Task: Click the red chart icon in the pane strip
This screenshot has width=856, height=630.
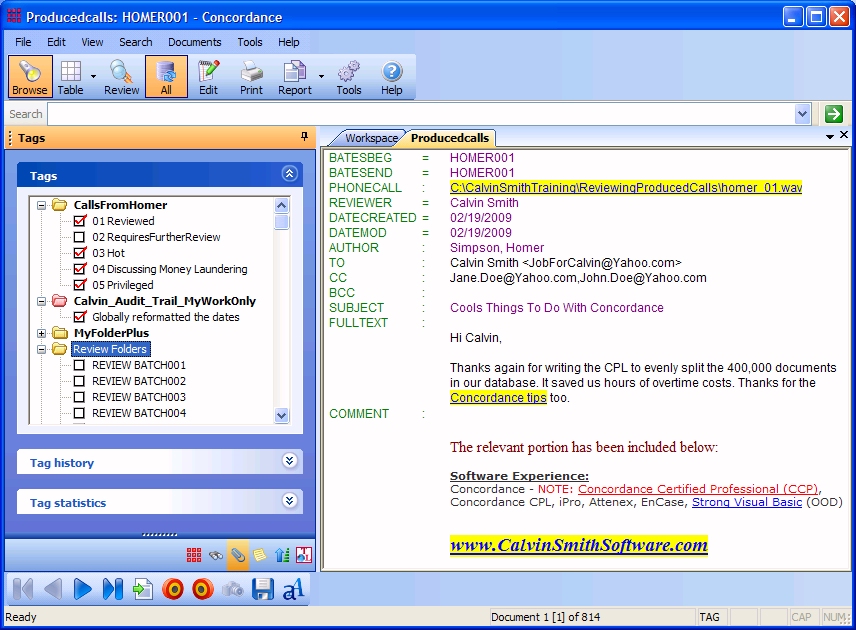Action: click(304, 555)
